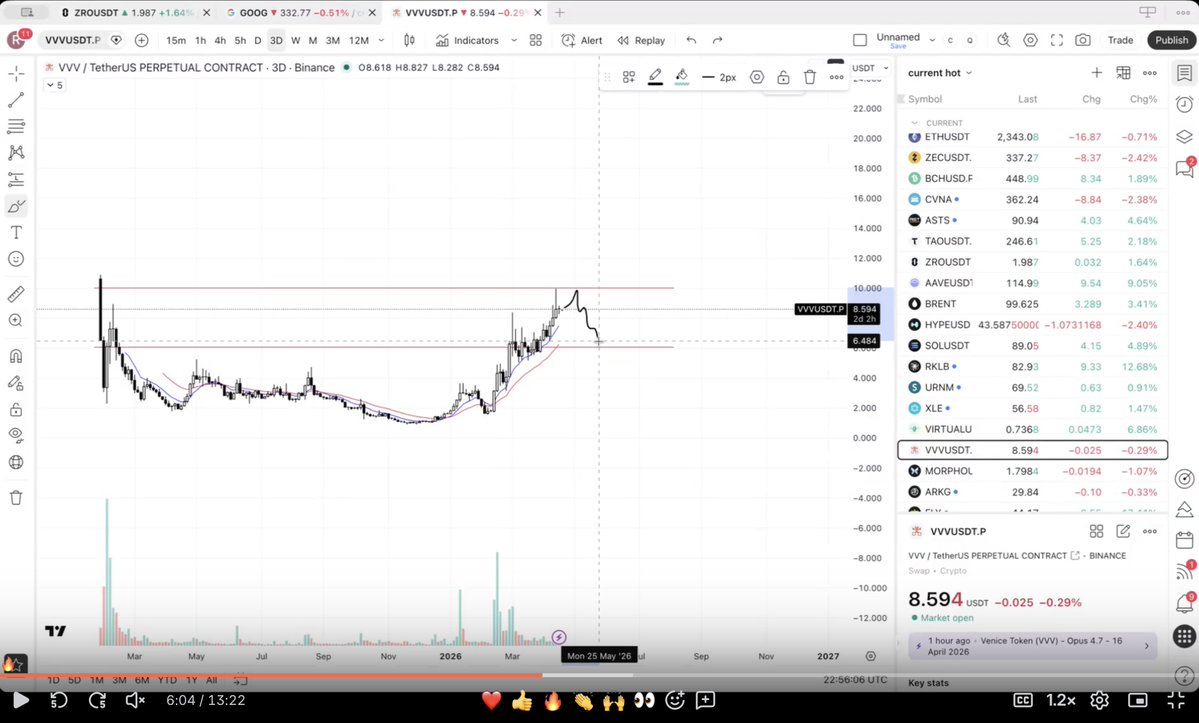
Task: Undo the last chart action
Action: tap(691, 41)
